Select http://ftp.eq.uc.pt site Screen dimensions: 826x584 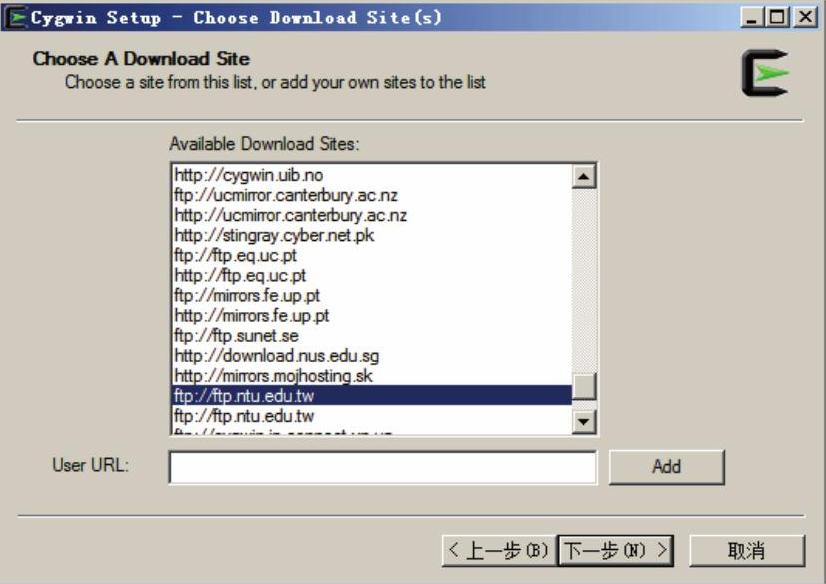(372, 275)
